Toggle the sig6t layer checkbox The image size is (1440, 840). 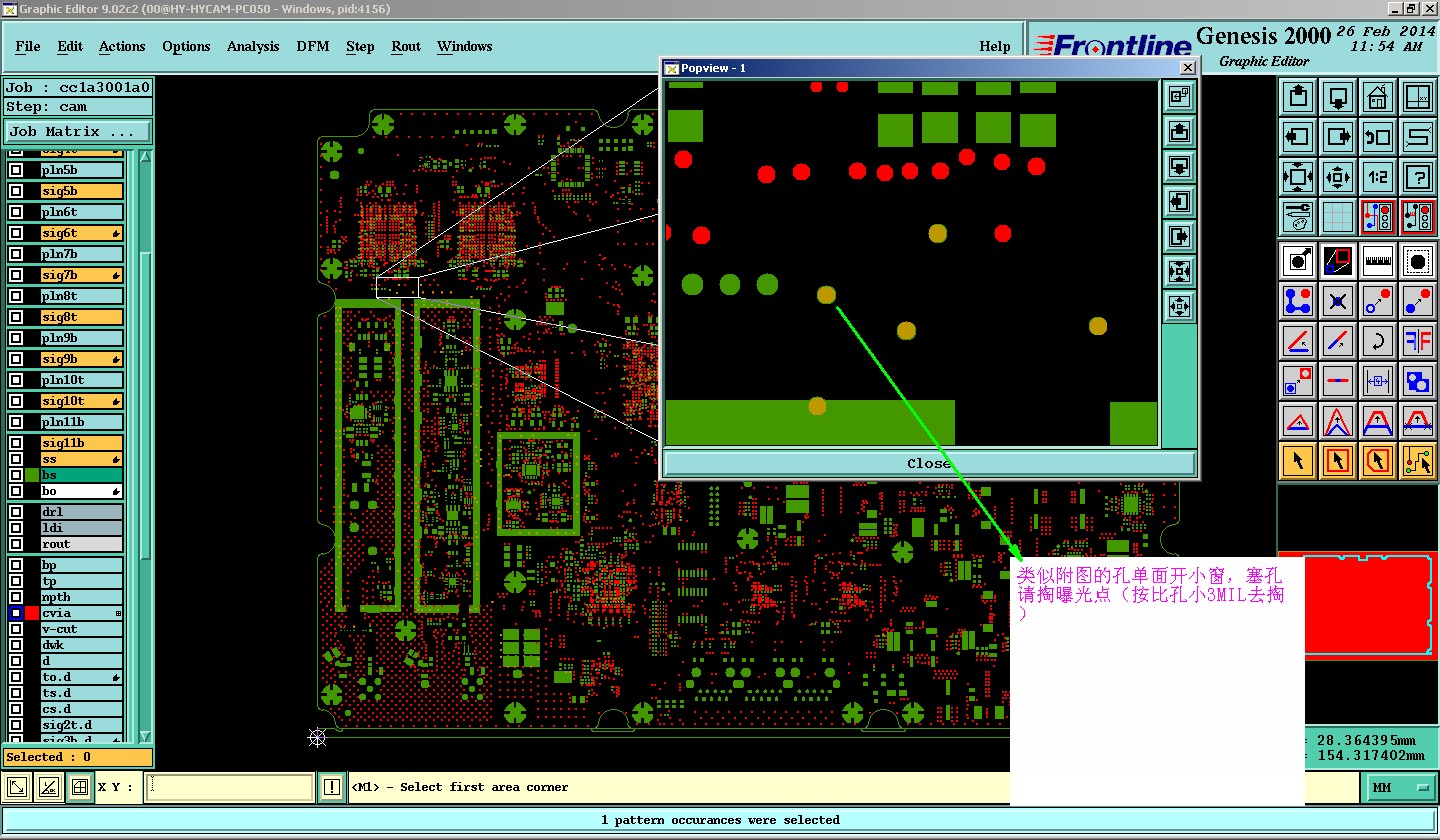pyautogui.click(x=16, y=233)
